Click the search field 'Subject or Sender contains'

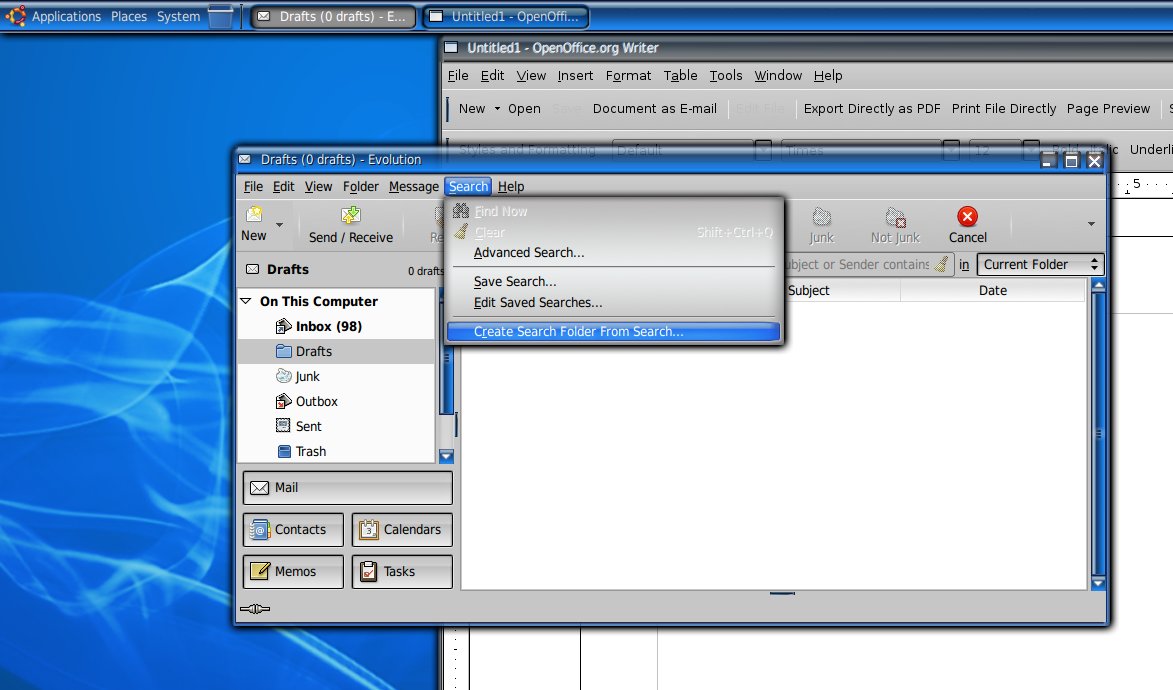[857, 264]
